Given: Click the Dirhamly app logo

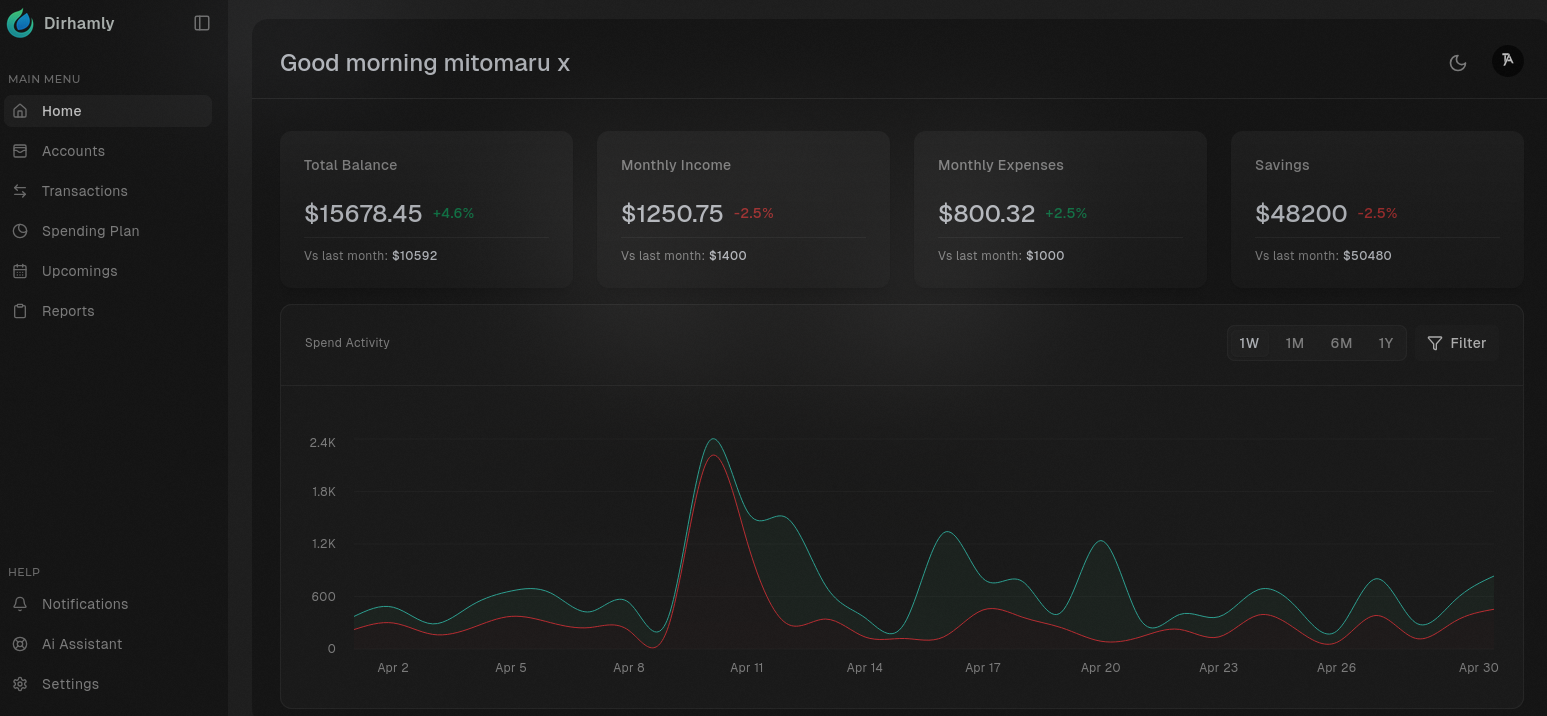Looking at the screenshot, I should pos(20,22).
